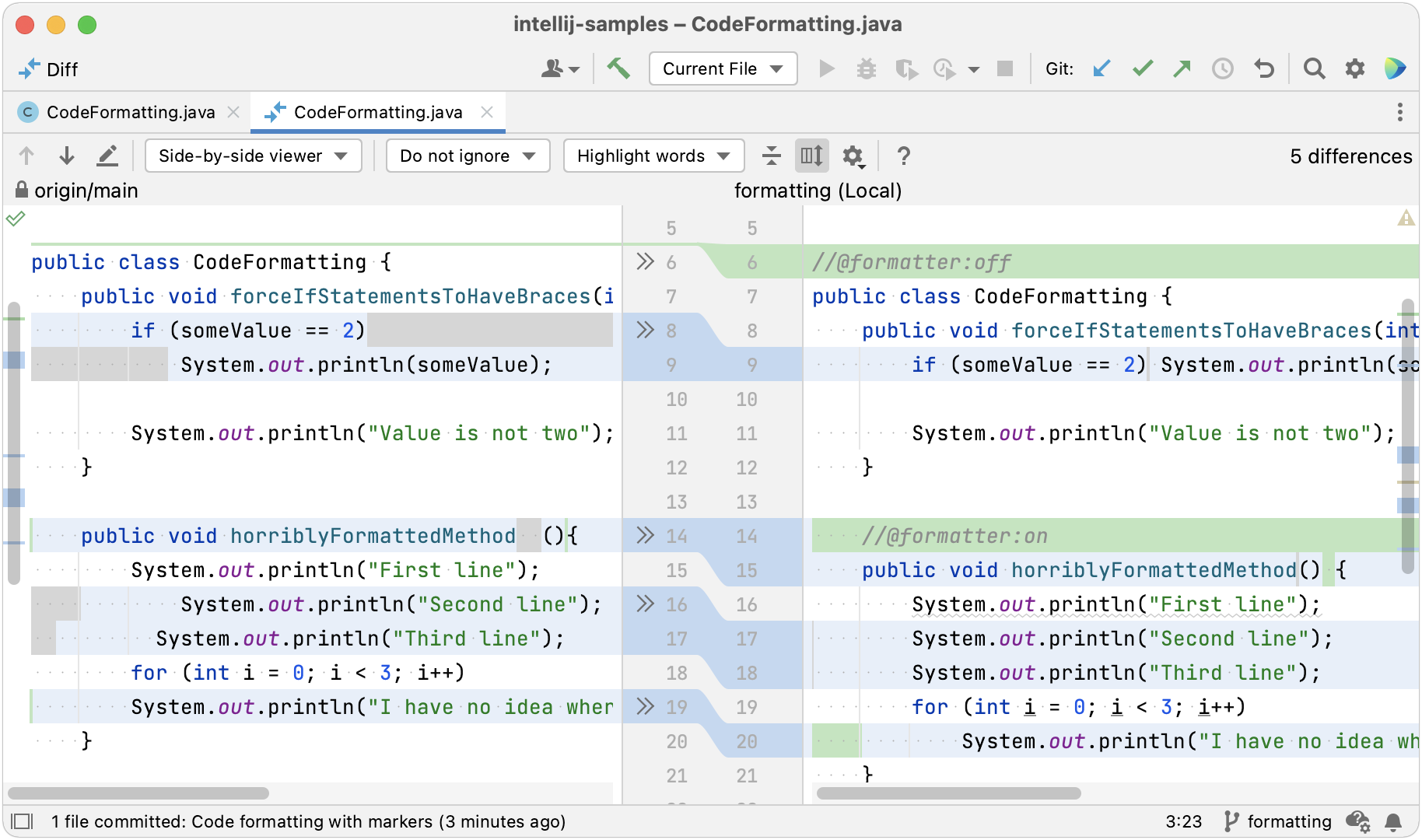Viewport: 1422px width, 840px height.
Task: Open diff help question mark
Action: click(903, 156)
